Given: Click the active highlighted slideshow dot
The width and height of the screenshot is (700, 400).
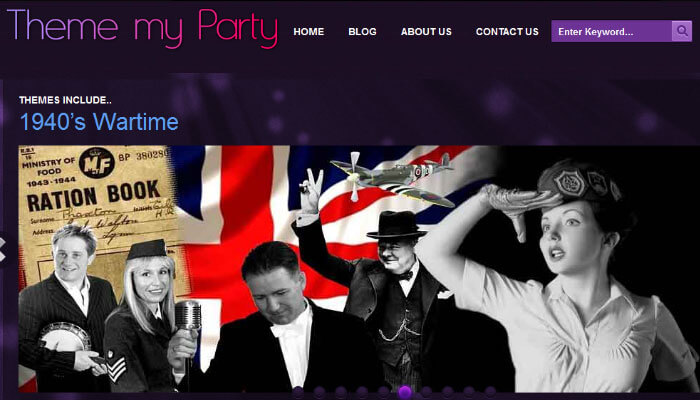Looking at the screenshot, I should pyautogui.click(x=404, y=392).
